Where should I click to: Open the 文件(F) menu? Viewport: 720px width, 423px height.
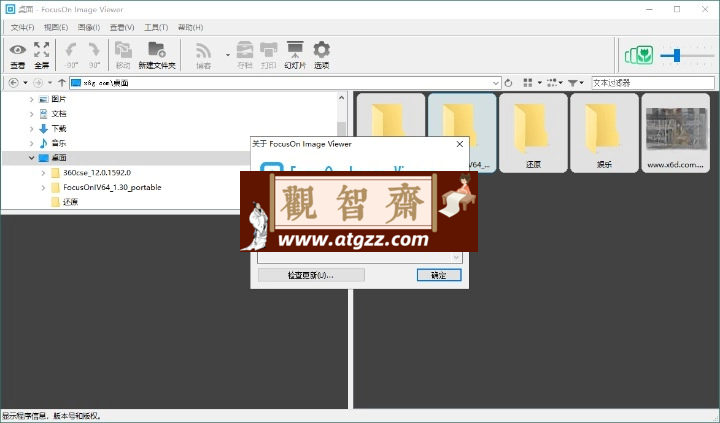click(22, 28)
